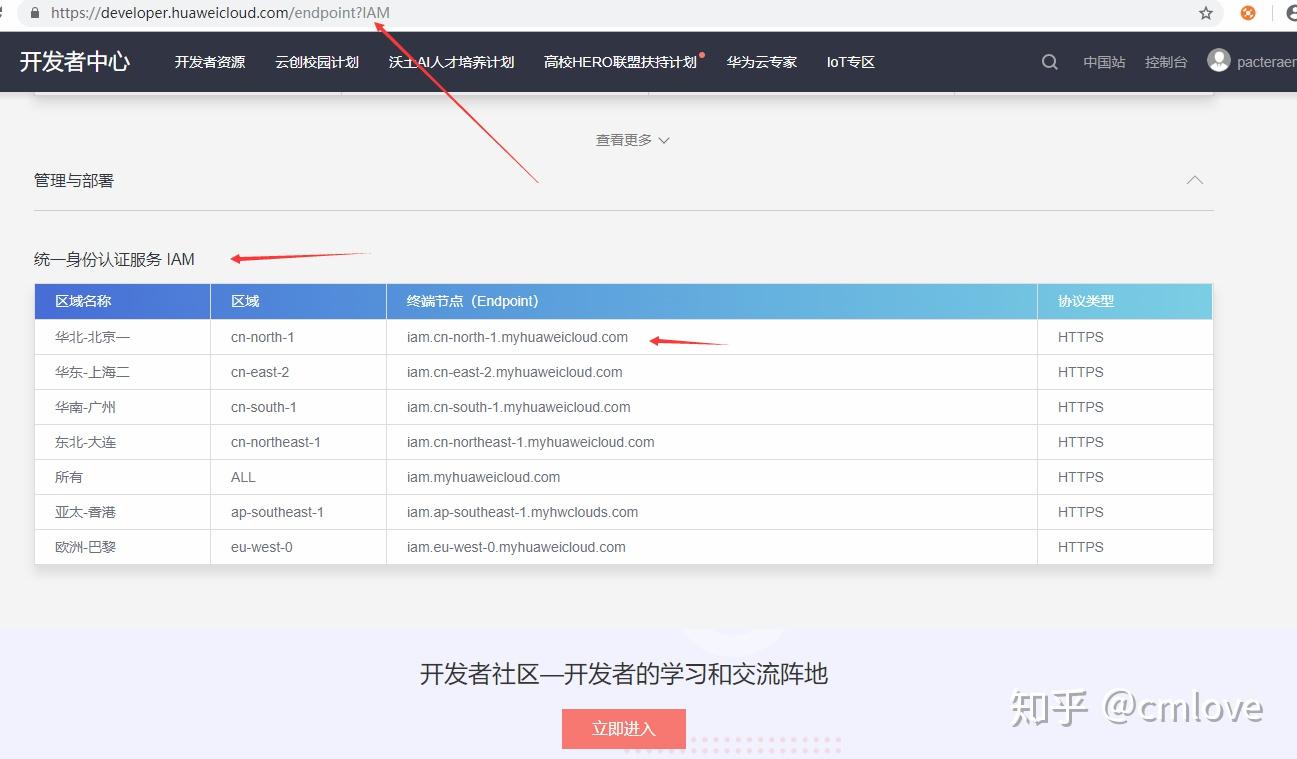Open pacterae account name

tap(1266, 62)
